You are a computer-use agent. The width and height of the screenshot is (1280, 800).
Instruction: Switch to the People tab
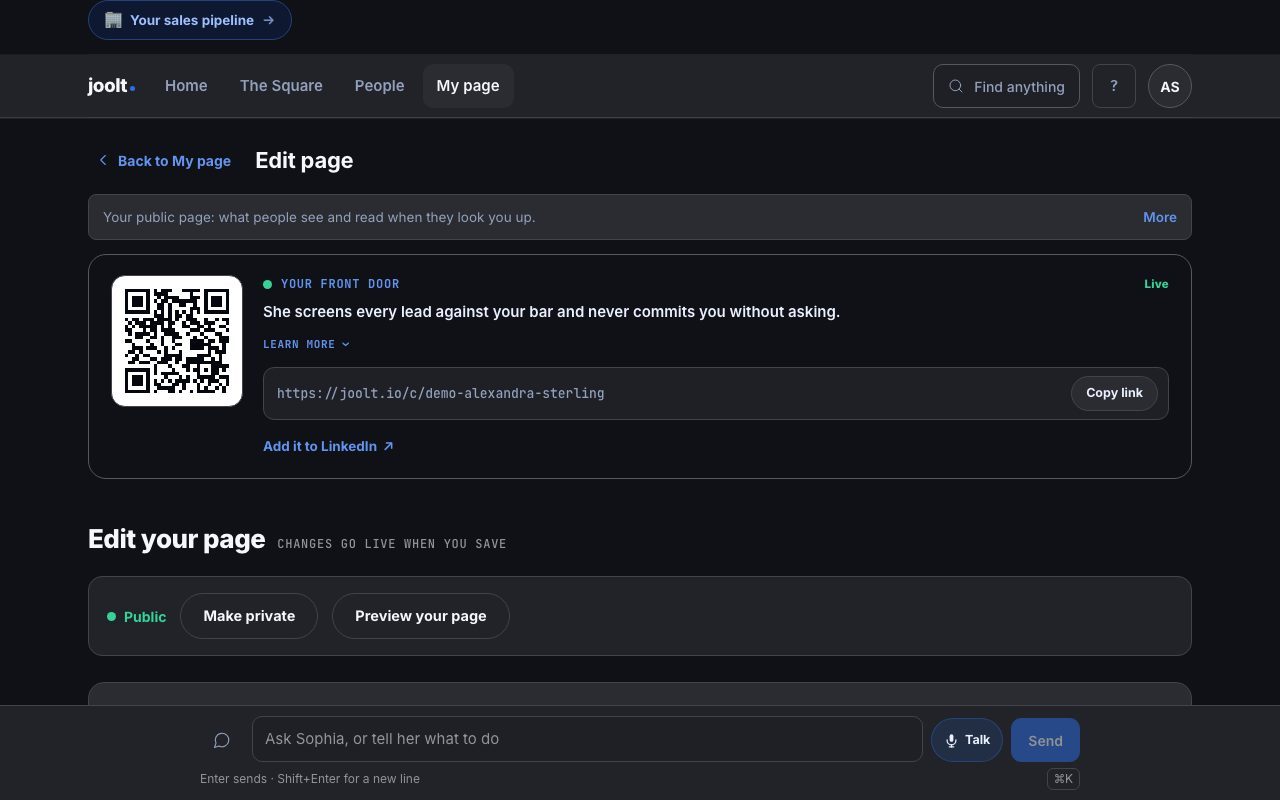(379, 86)
